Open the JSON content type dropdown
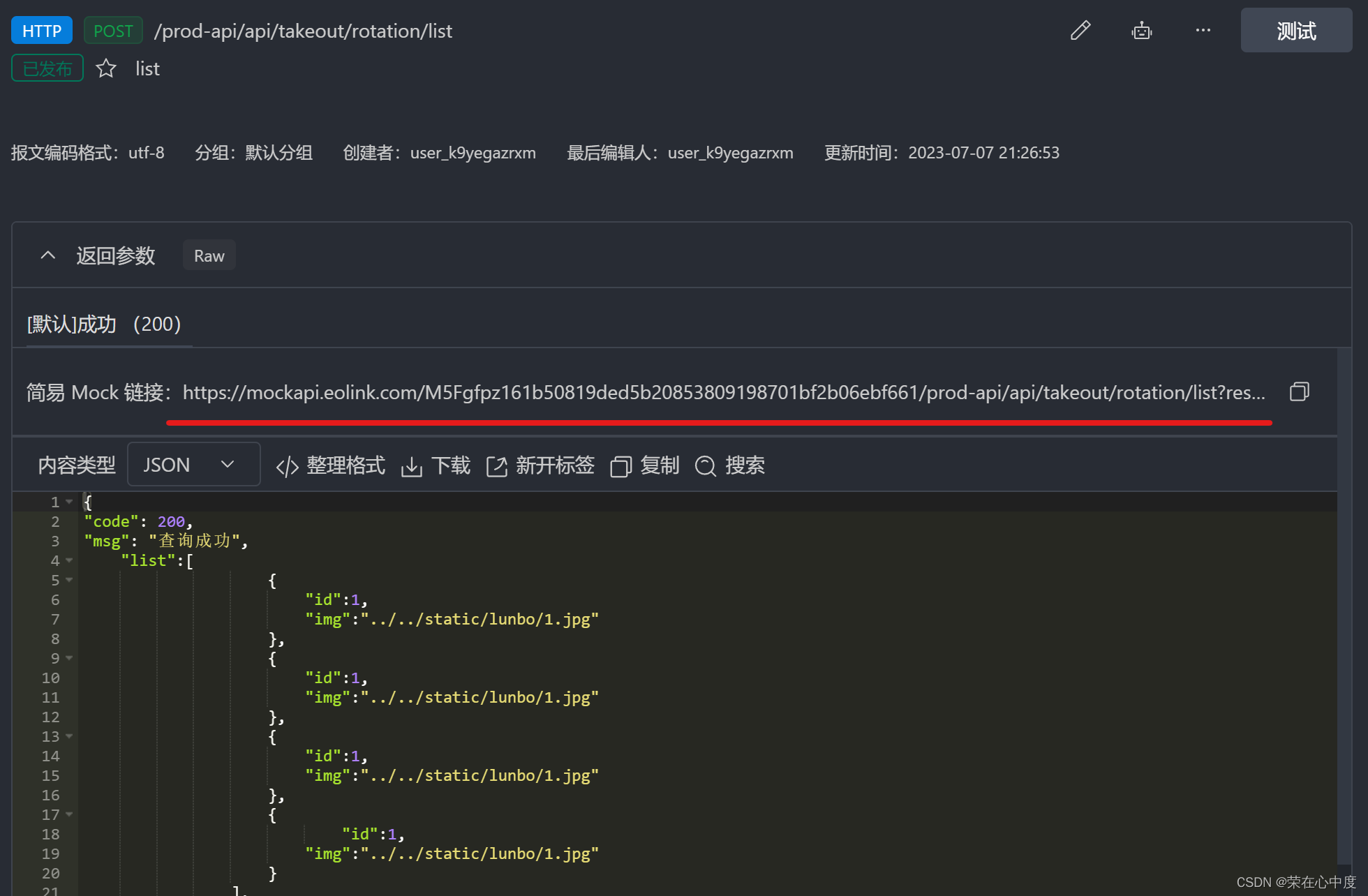The width and height of the screenshot is (1368, 896). [193, 465]
